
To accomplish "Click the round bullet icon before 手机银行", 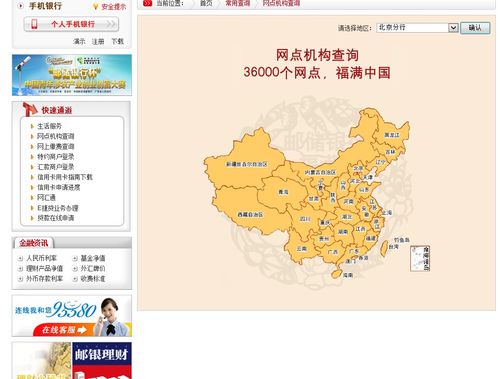I will coord(20,6).
